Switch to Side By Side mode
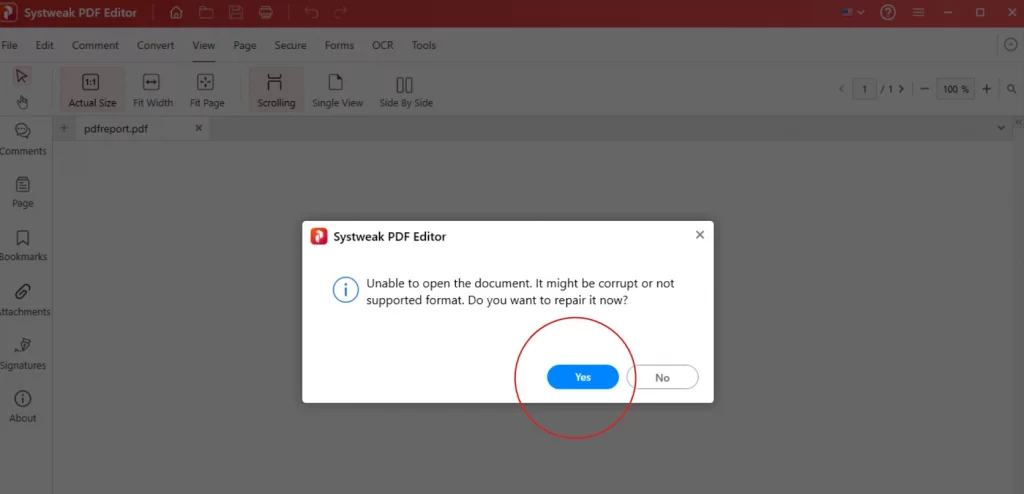The height and width of the screenshot is (494, 1024). coord(406,90)
